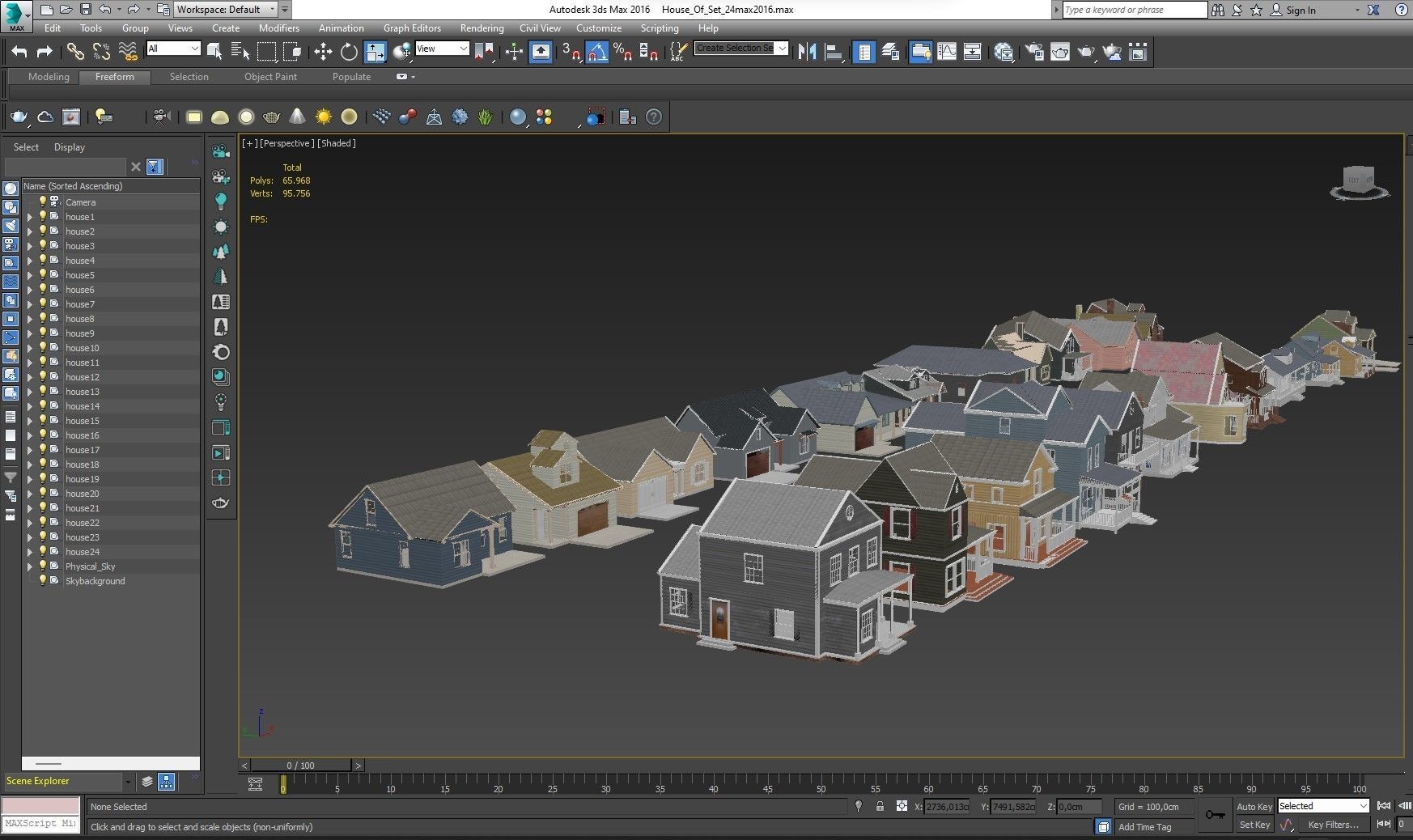Activate the Select and Move tool
Image resolution: width=1413 pixels, height=840 pixels.
(x=323, y=52)
